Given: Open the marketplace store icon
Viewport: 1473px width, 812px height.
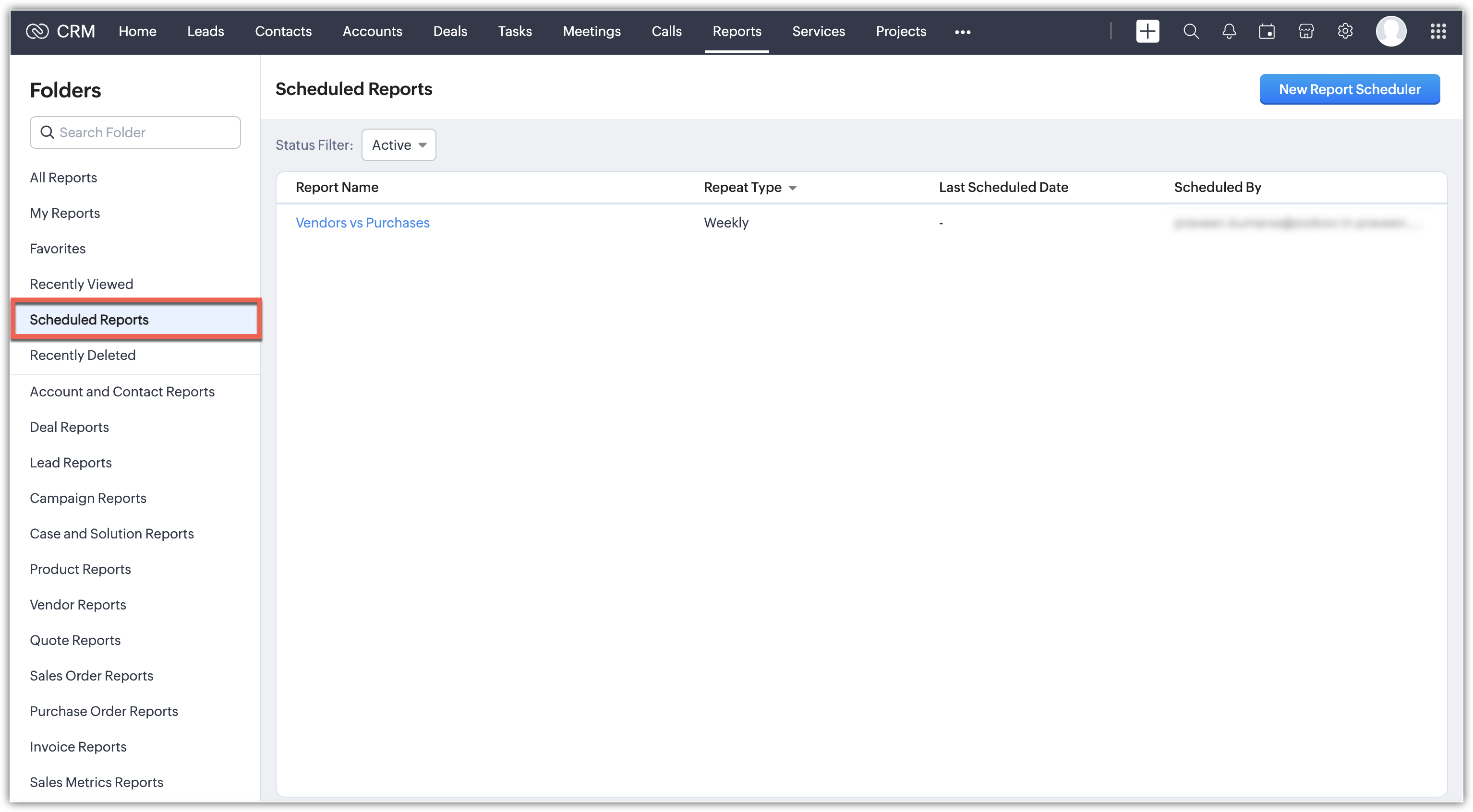Looking at the screenshot, I should point(1306,31).
